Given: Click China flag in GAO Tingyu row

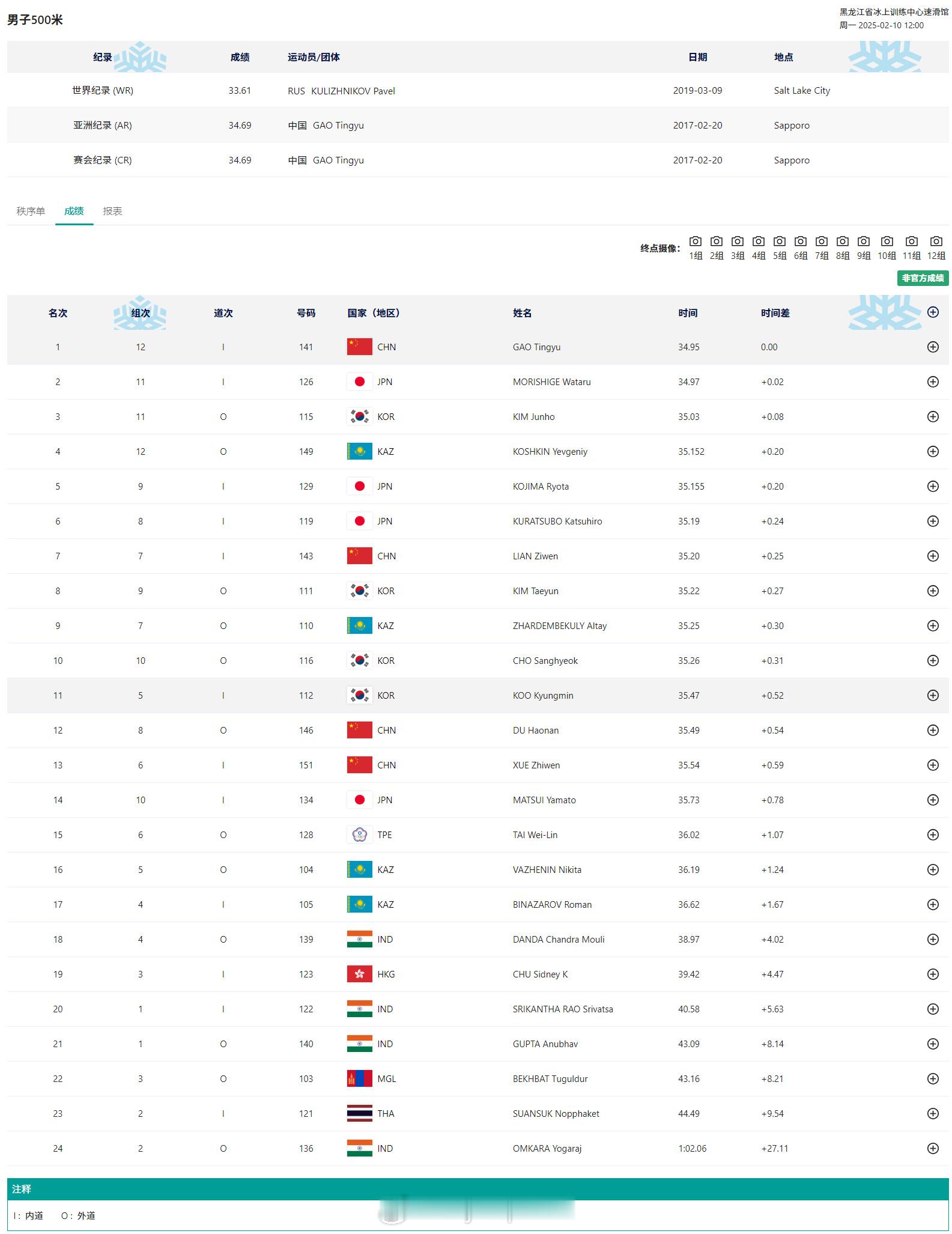Looking at the screenshot, I should [360, 347].
